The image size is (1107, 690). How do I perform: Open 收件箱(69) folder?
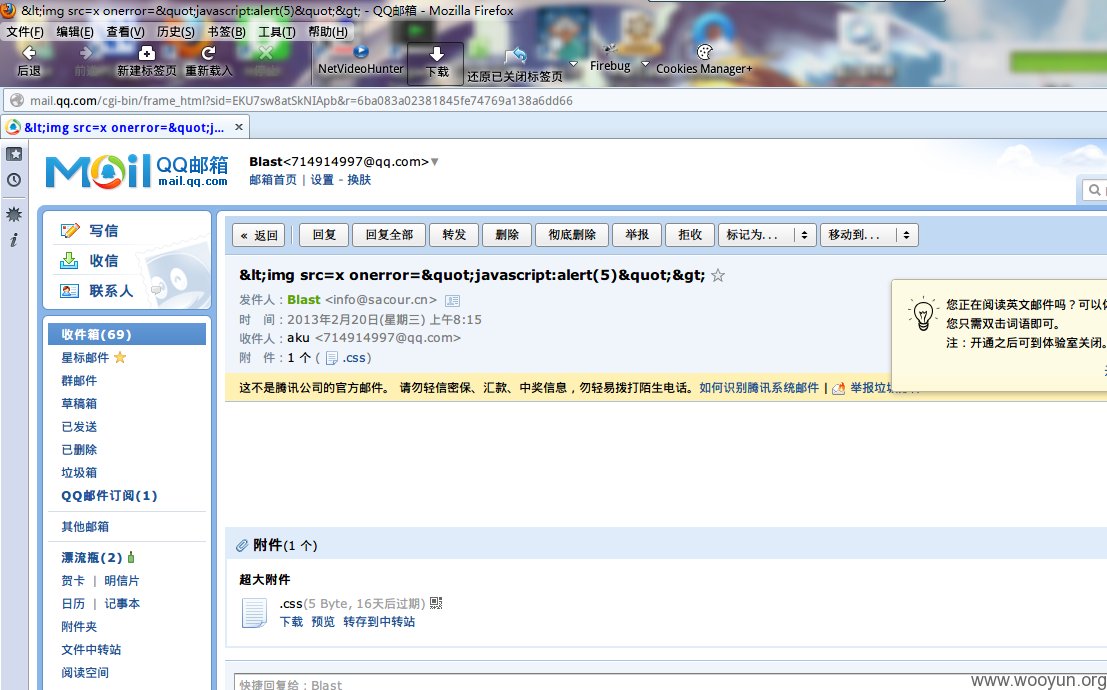127,335
